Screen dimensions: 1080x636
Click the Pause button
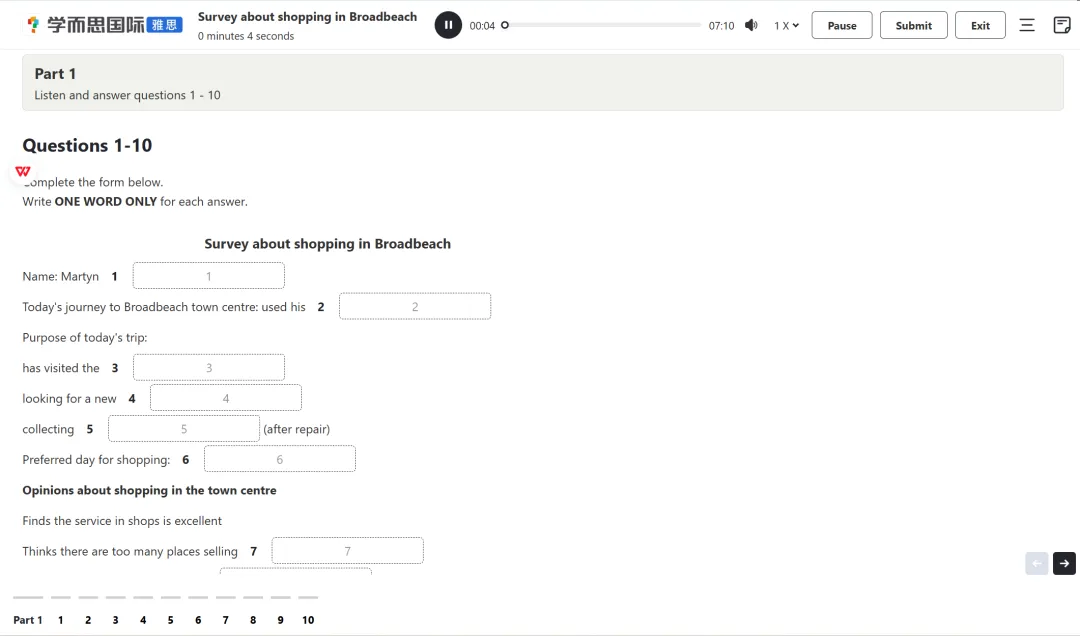coord(842,25)
